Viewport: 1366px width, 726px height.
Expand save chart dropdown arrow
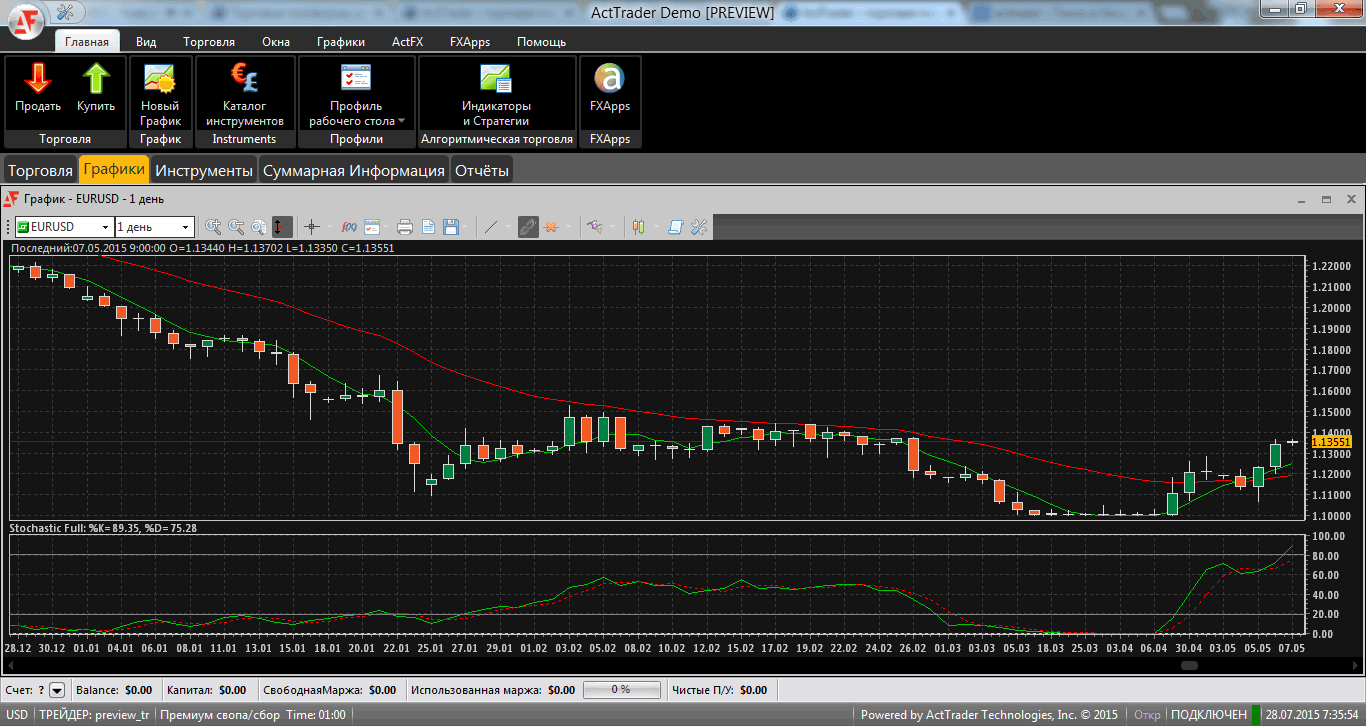click(467, 227)
